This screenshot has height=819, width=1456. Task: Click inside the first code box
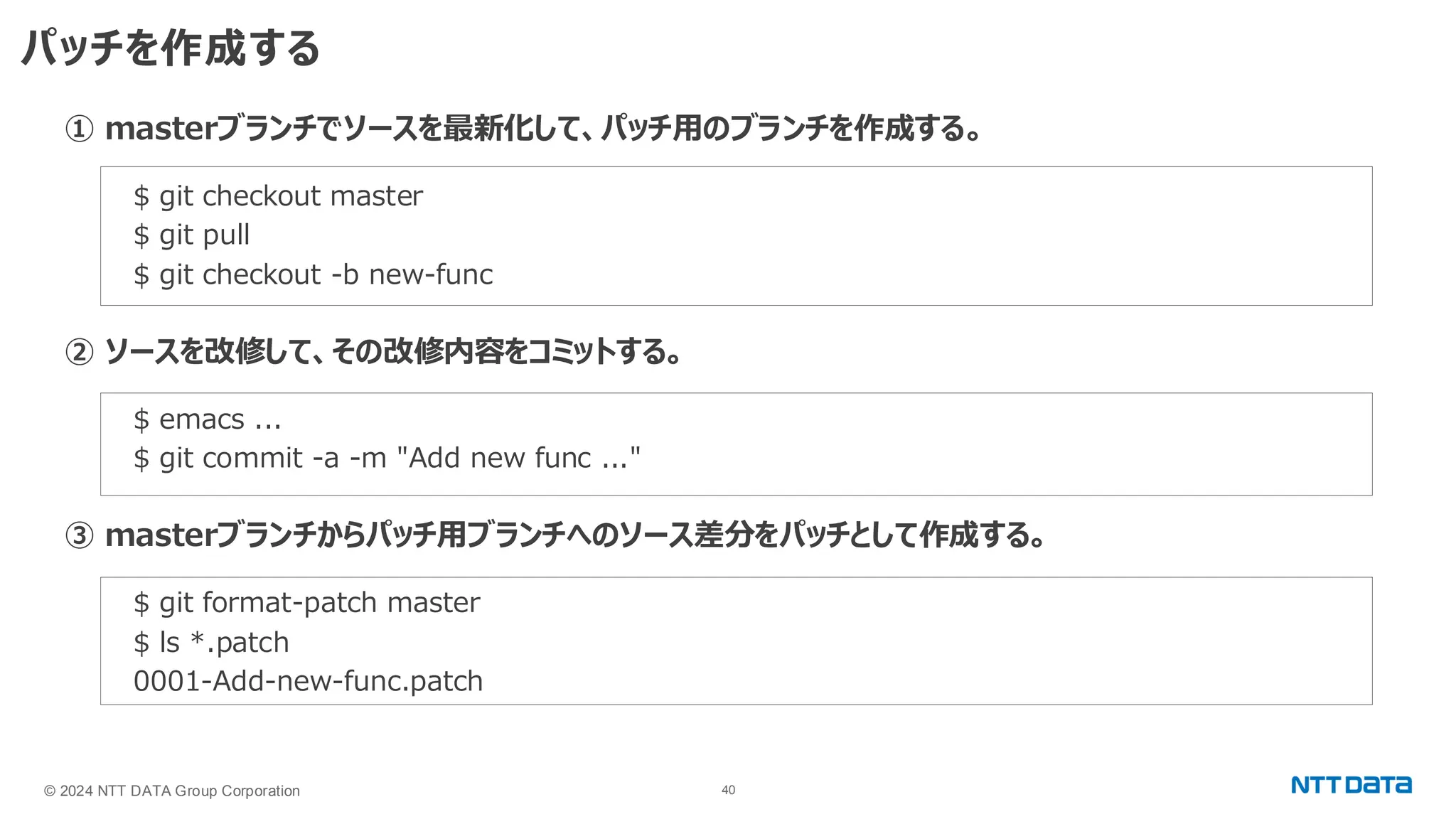pyautogui.click(x=736, y=236)
